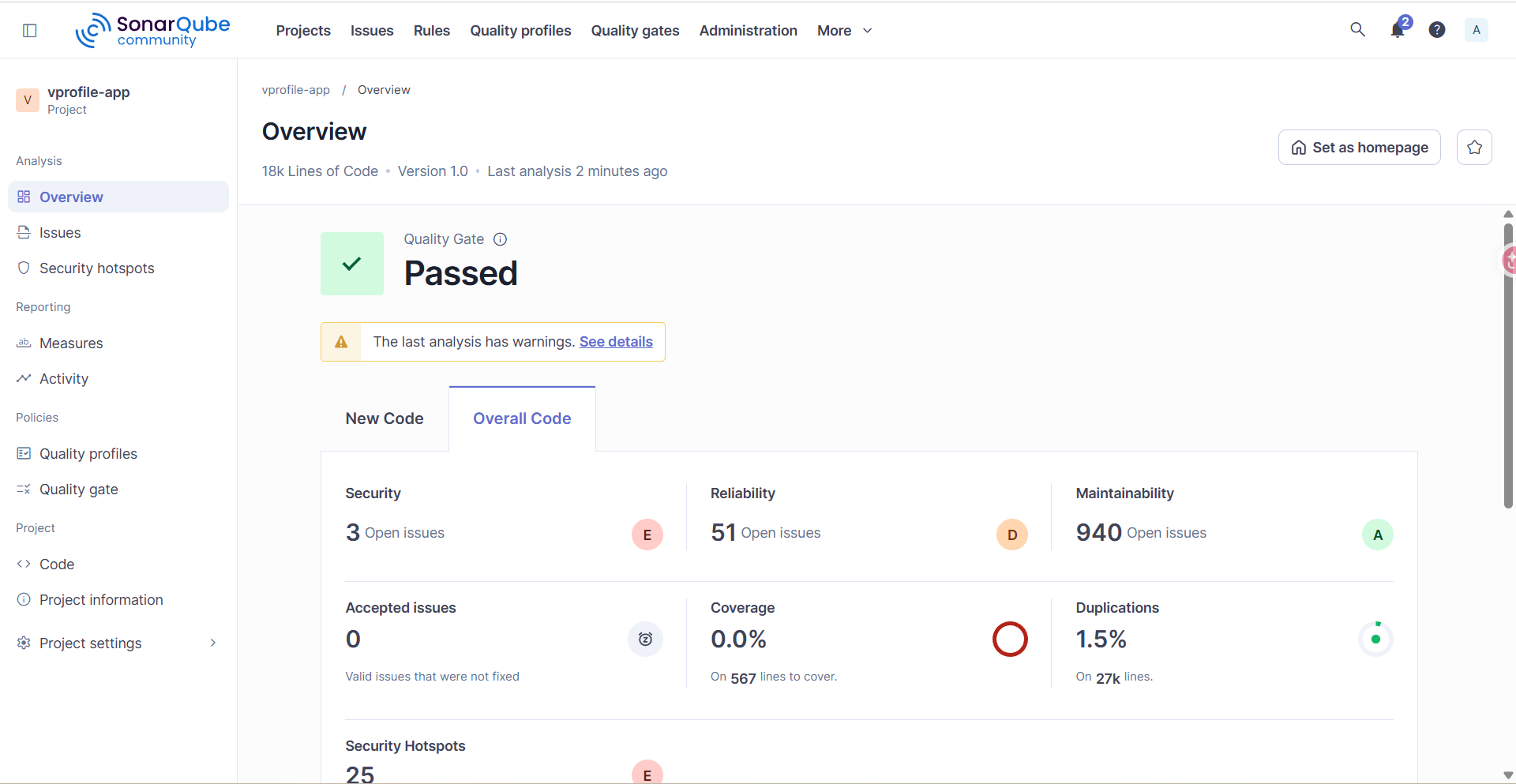Viewport: 1516px width, 784px height.
Task: Go to Measures in the sidebar
Action: tap(118, 343)
